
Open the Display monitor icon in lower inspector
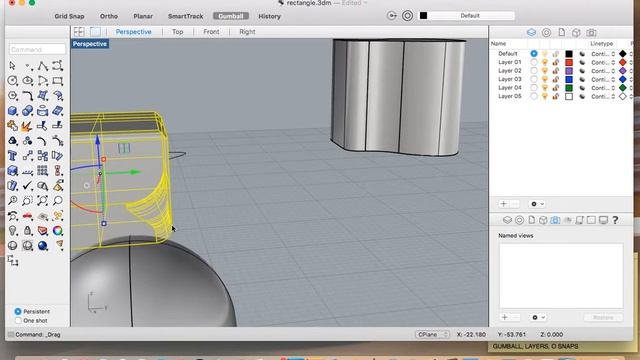click(603, 220)
